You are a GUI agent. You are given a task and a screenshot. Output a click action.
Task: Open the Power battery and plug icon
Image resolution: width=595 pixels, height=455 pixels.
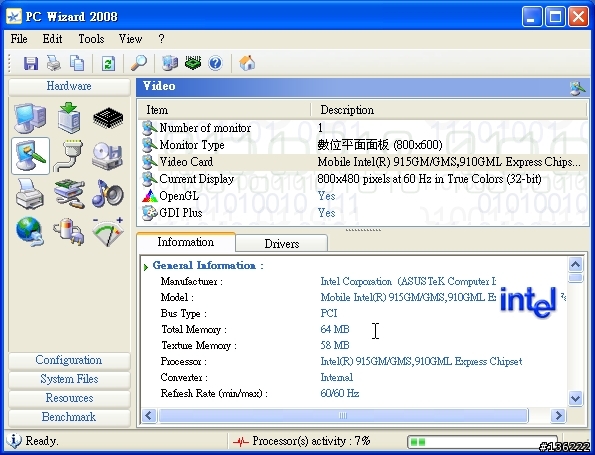[69, 231]
